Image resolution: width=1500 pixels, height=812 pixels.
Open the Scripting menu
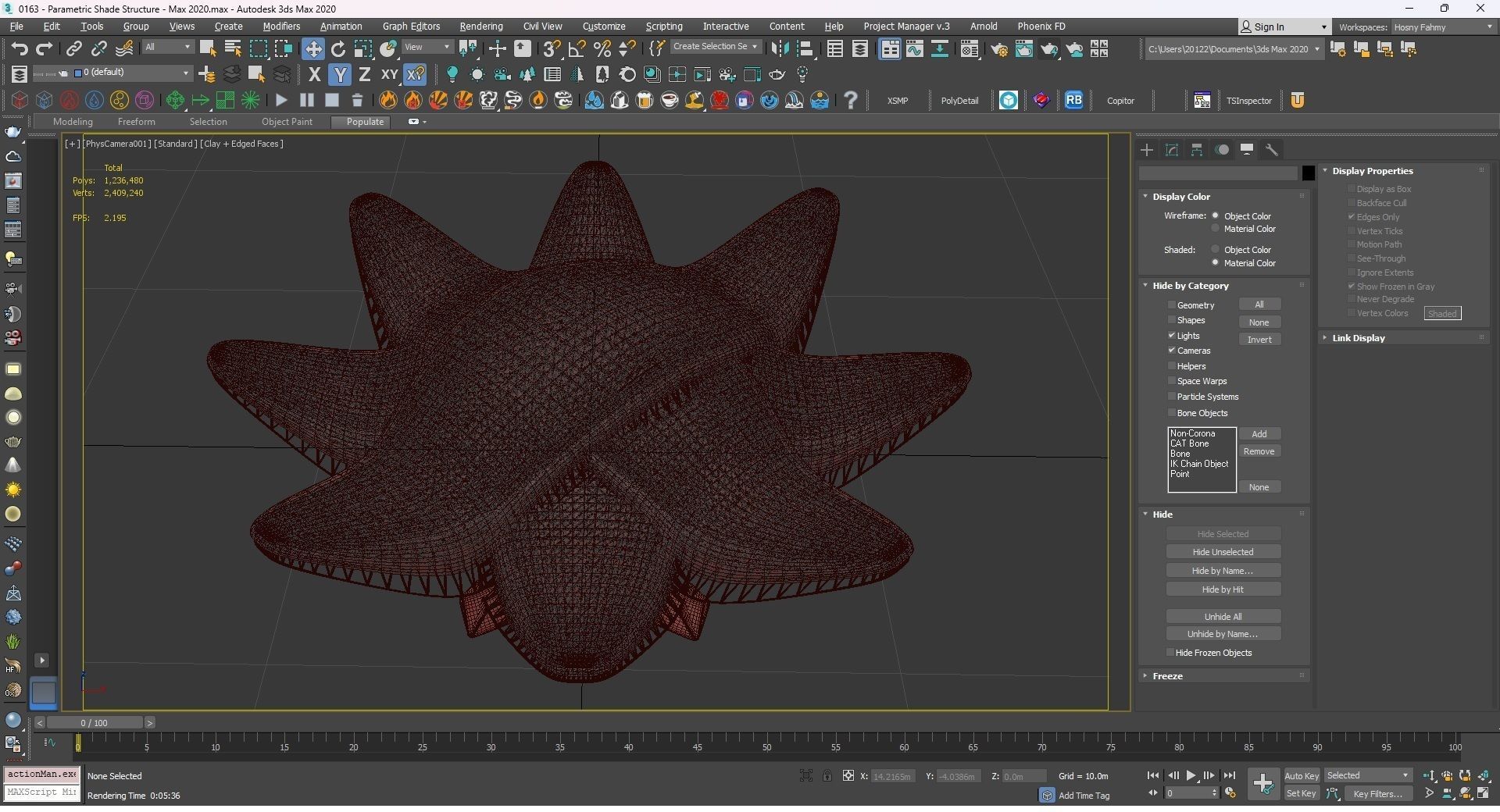tap(663, 27)
